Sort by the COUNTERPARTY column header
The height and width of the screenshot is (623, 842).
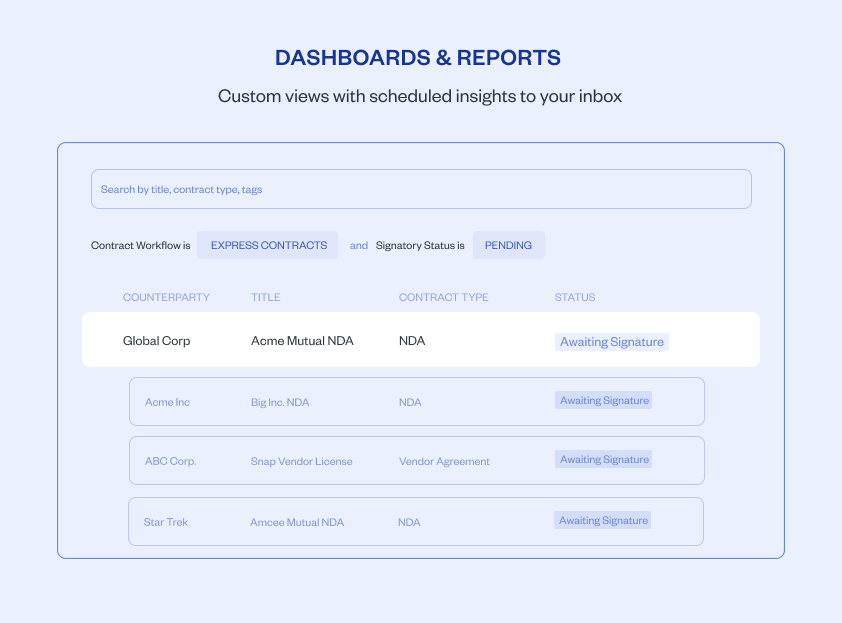pos(166,297)
